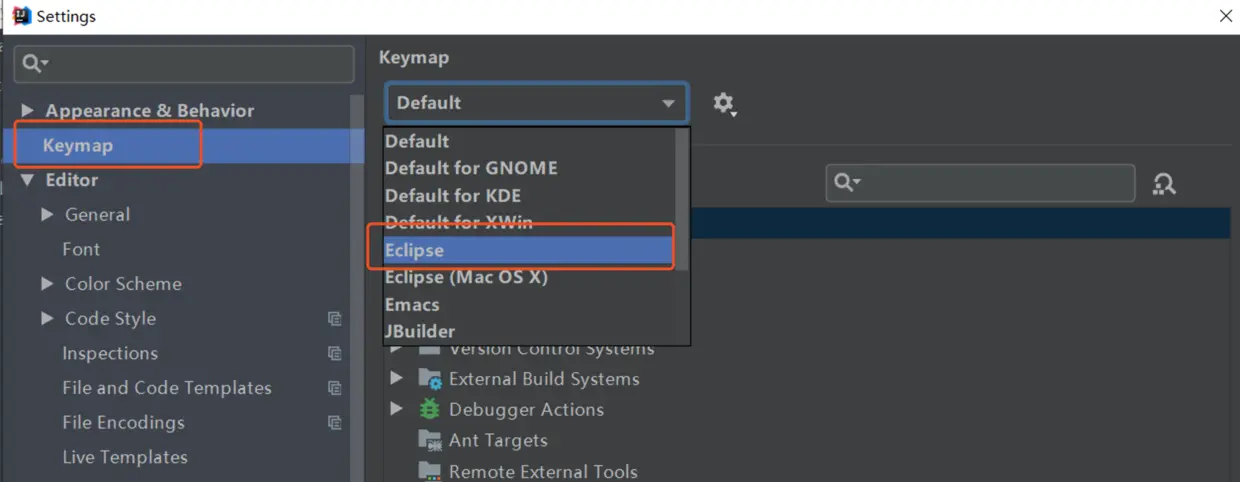
Task: Click the Ant Targets folder icon
Action: (x=430, y=440)
